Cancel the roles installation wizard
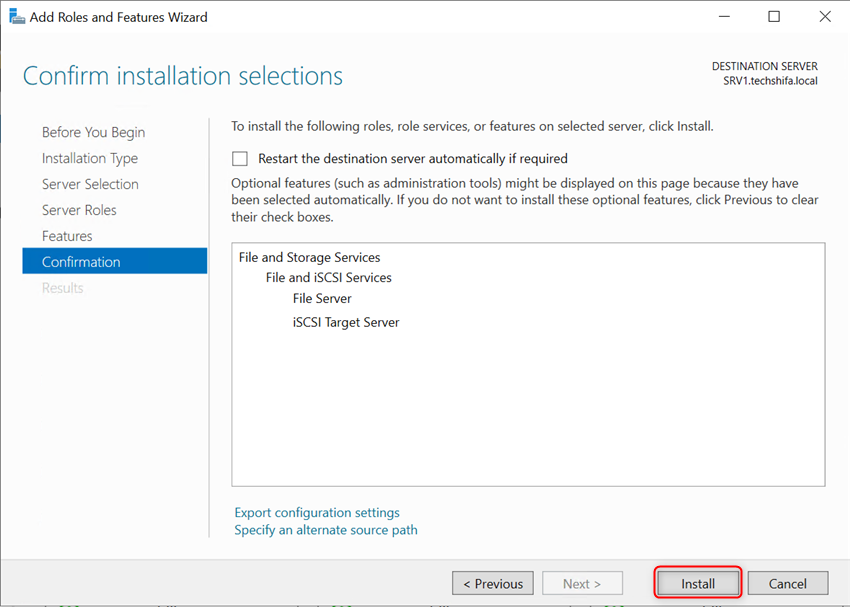 788,583
